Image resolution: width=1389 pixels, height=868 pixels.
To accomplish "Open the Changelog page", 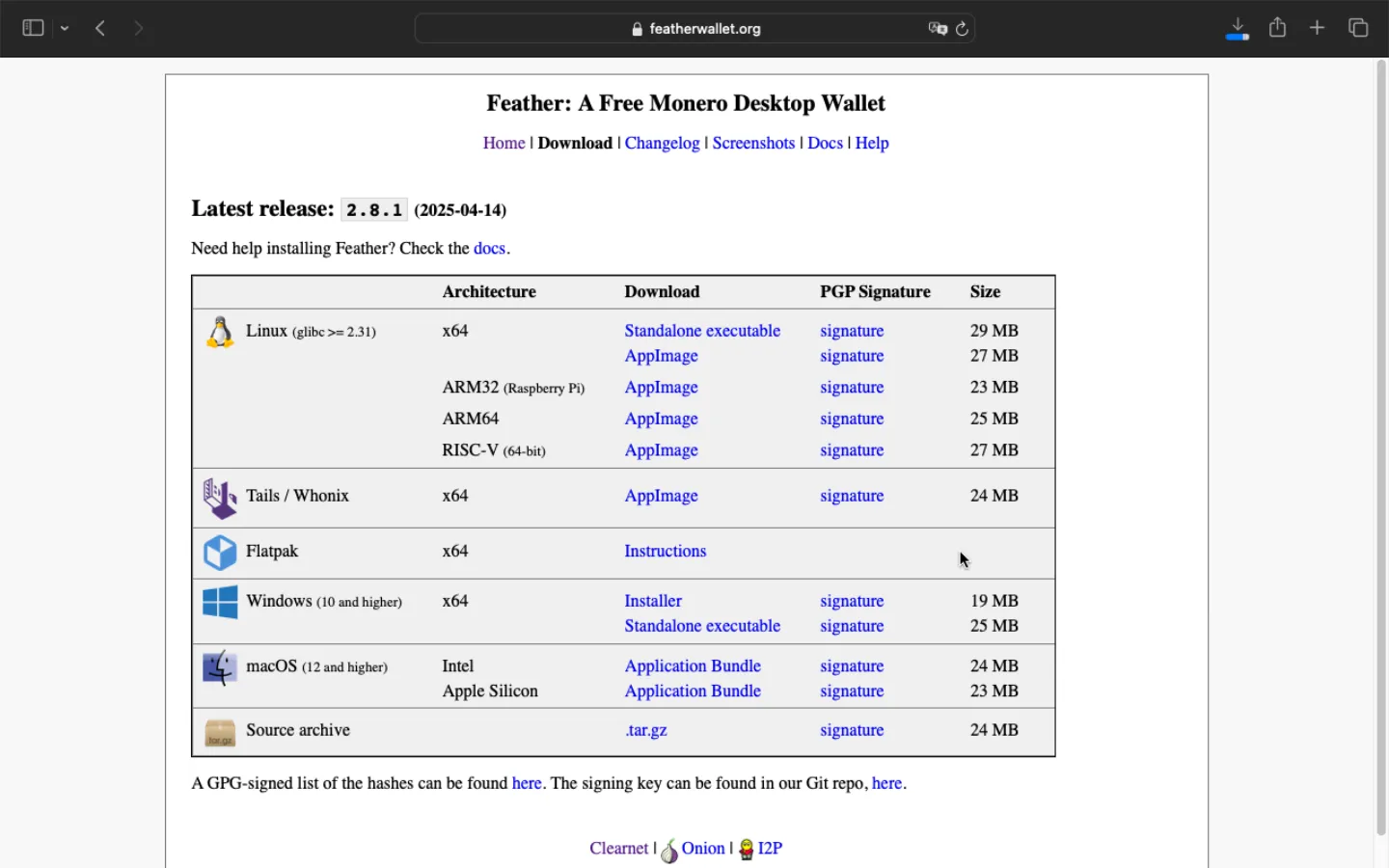I will tap(662, 143).
